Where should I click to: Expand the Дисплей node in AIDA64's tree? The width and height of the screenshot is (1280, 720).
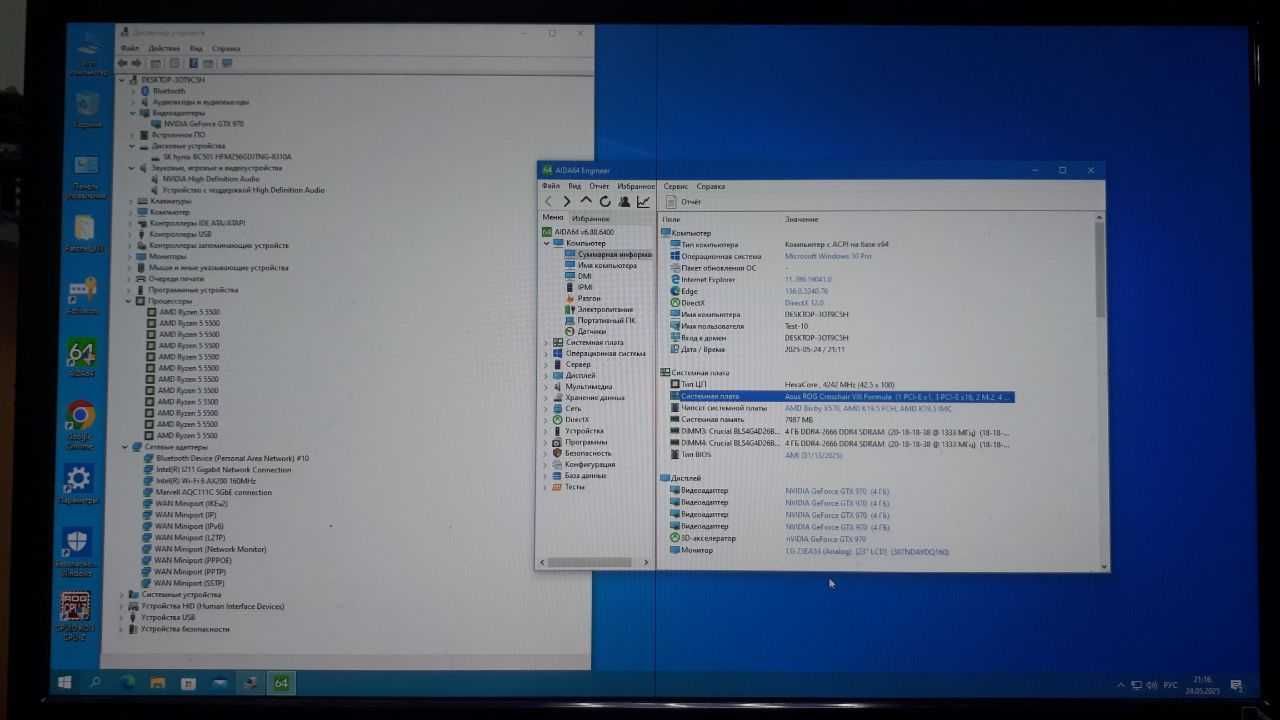(x=546, y=375)
